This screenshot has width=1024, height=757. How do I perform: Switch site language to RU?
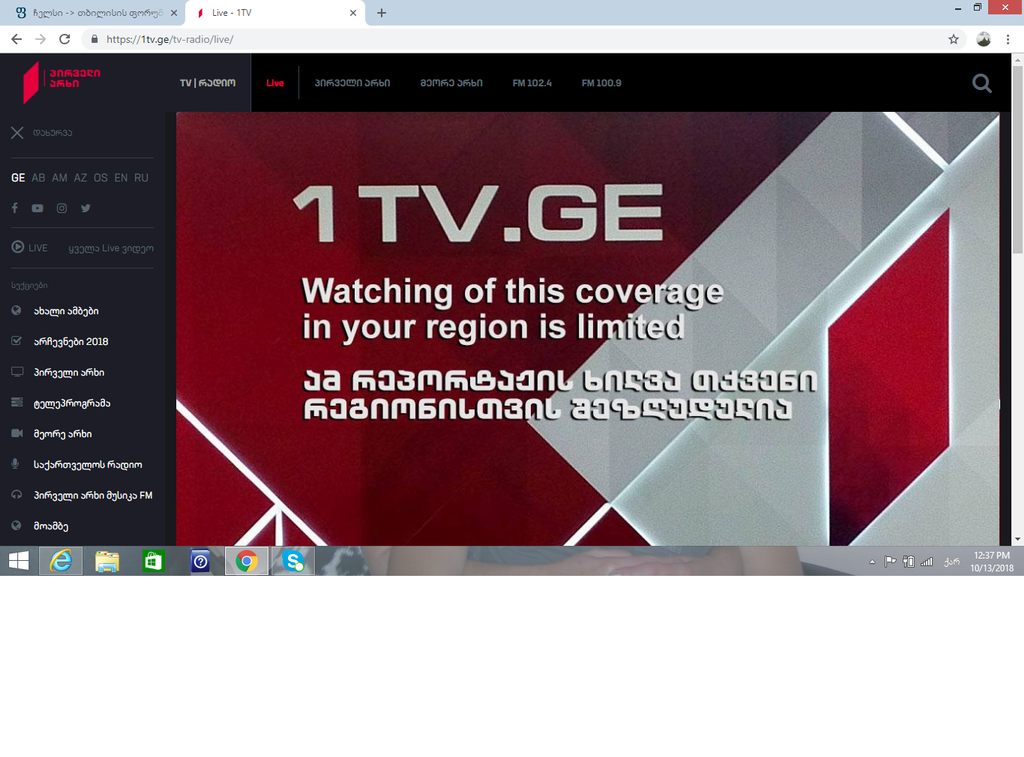point(141,178)
